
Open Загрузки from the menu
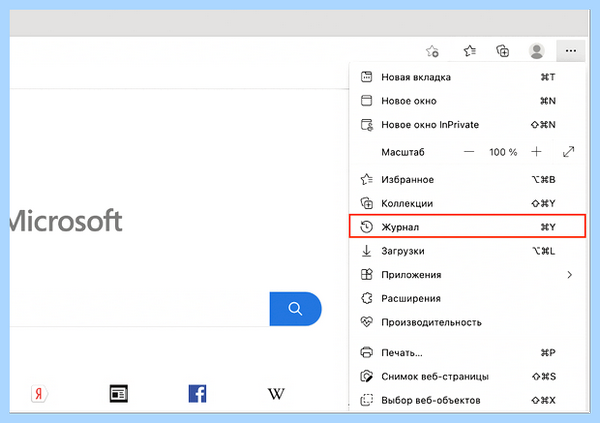(x=468, y=251)
